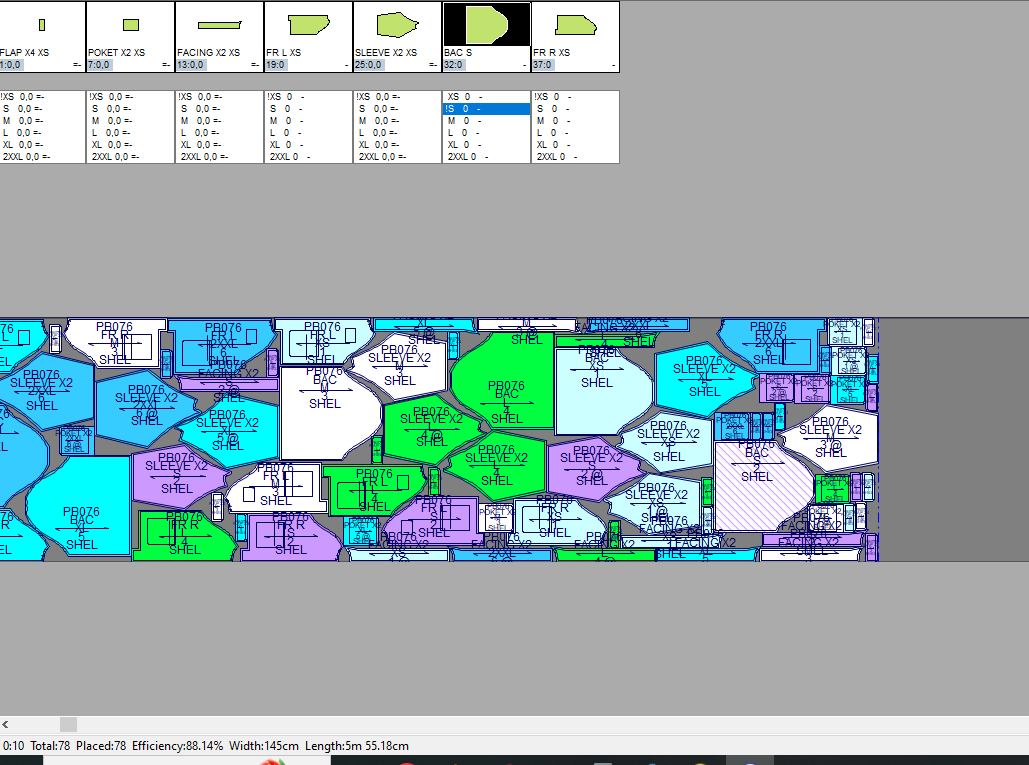This screenshot has width=1029, height=765.
Task: Select the FLAP X4 XS piece thumbnail
Action: tap(42, 25)
